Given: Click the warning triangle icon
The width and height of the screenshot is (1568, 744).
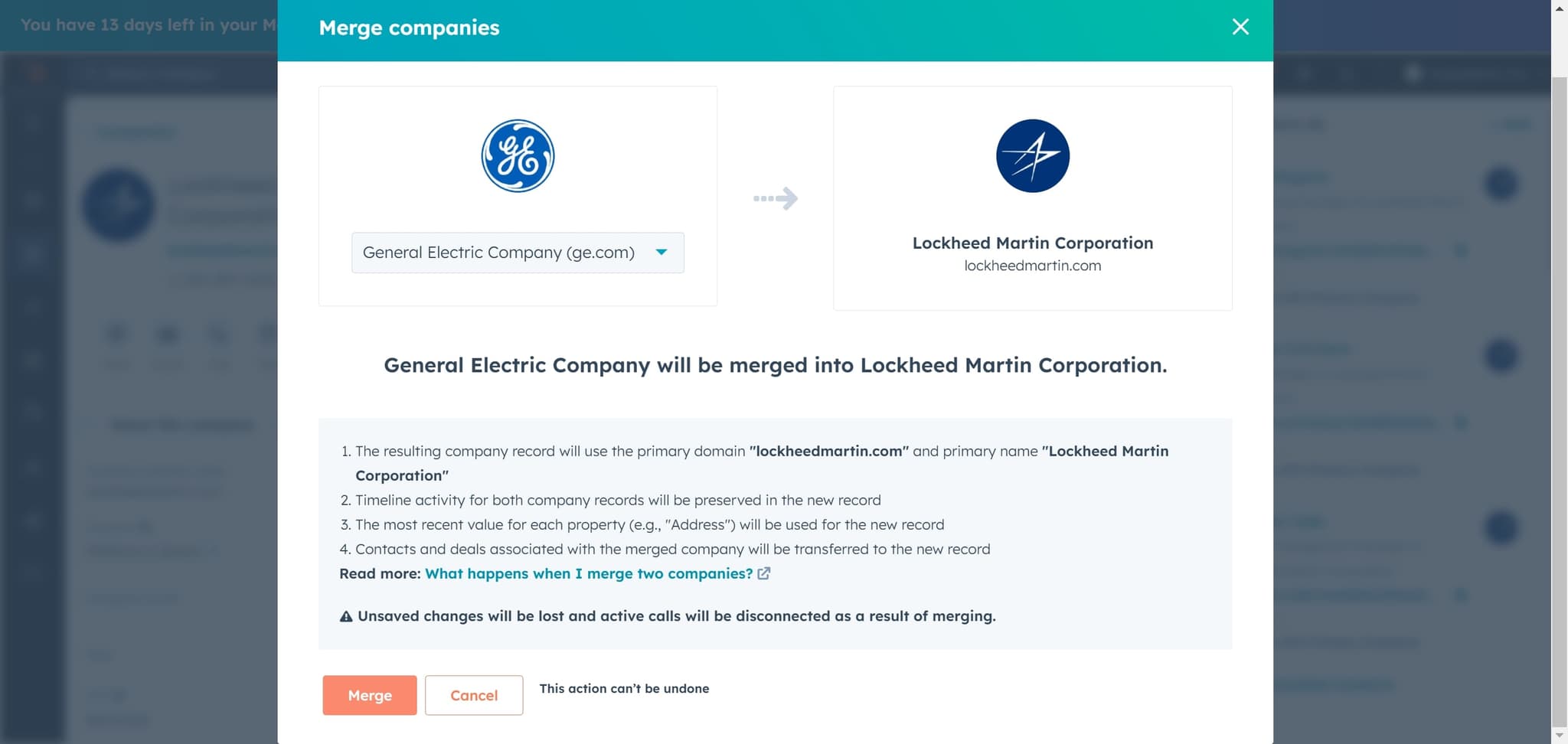Looking at the screenshot, I should [346, 616].
